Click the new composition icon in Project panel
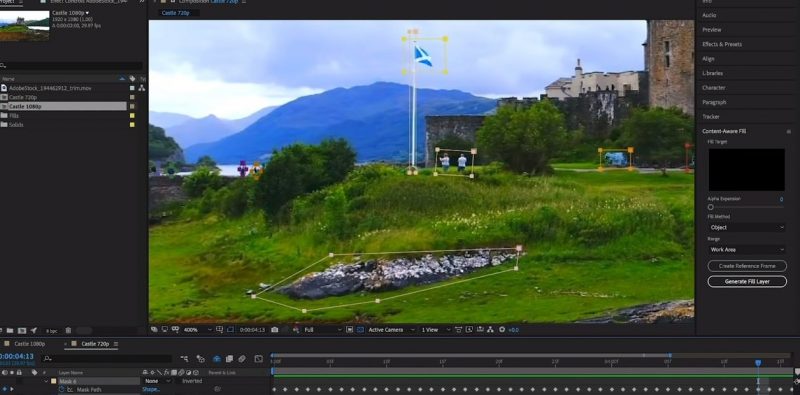 tap(22, 331)
